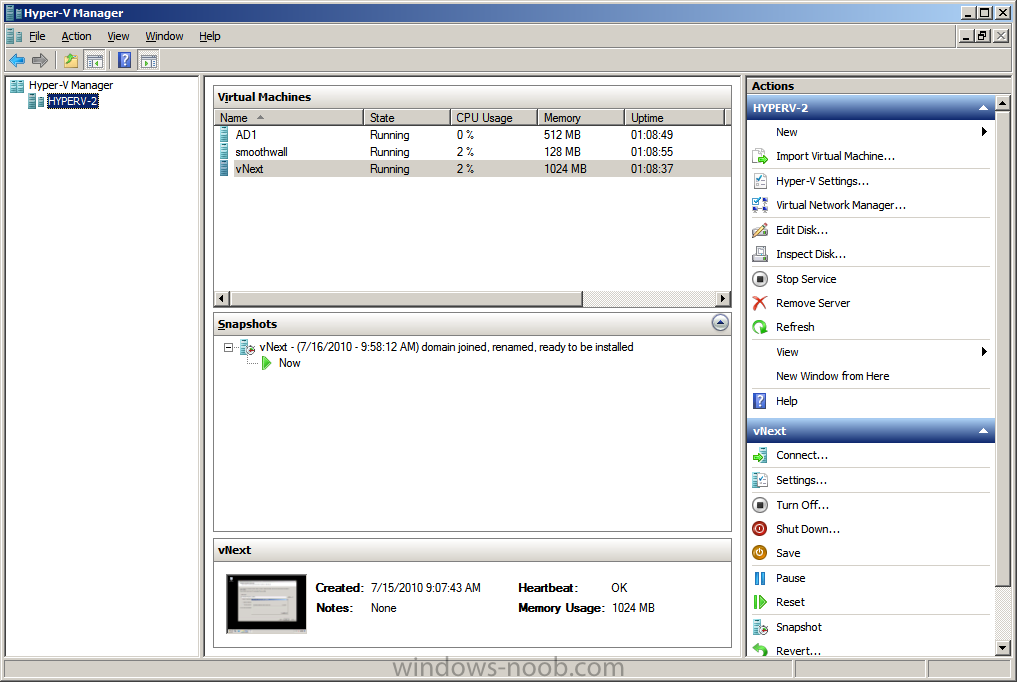Screen dimensions: 1017x682
Task: Click Remove Server action
Action: click(813, 303)
